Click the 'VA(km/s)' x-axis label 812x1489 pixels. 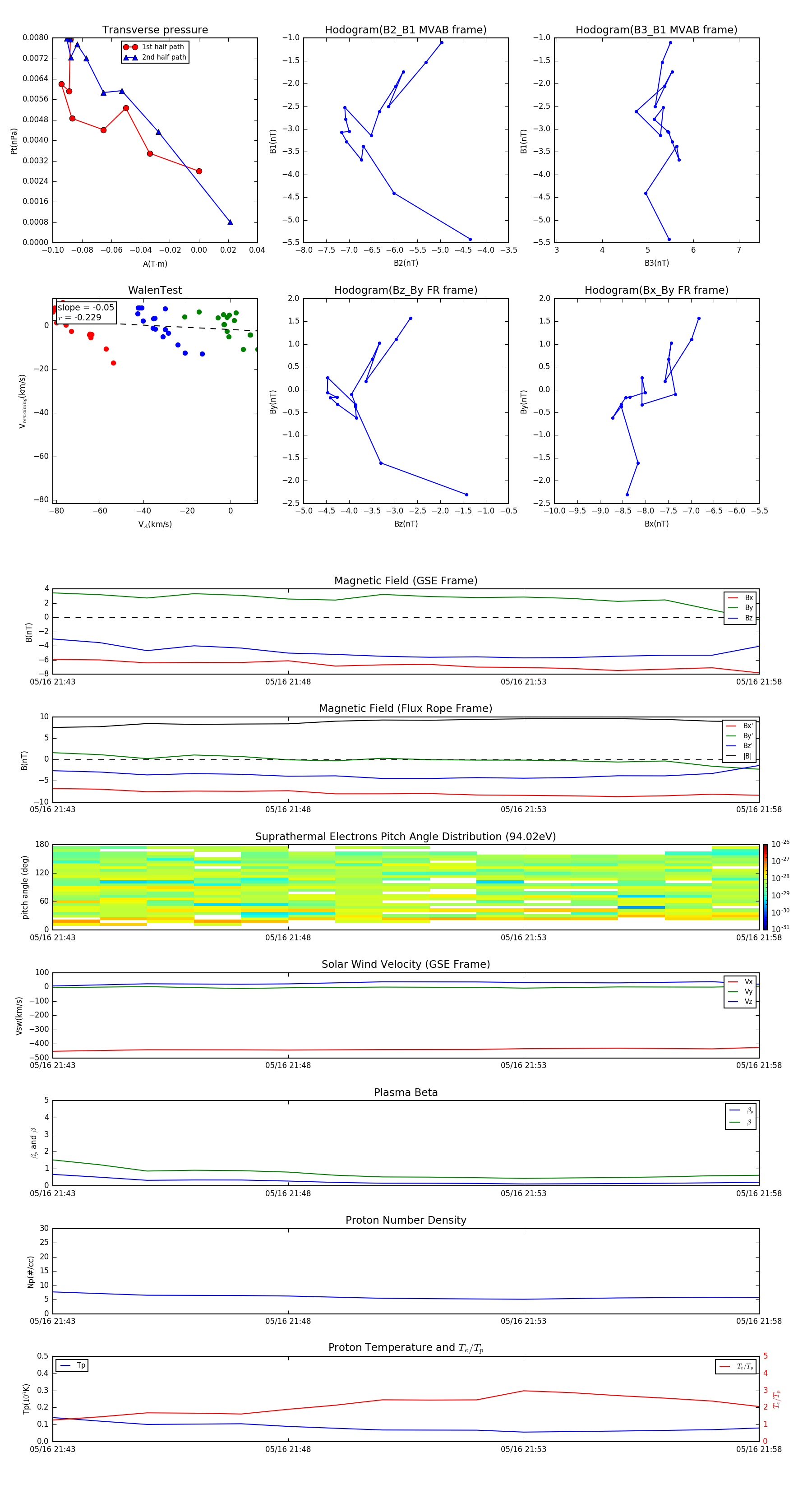point(155,524)
